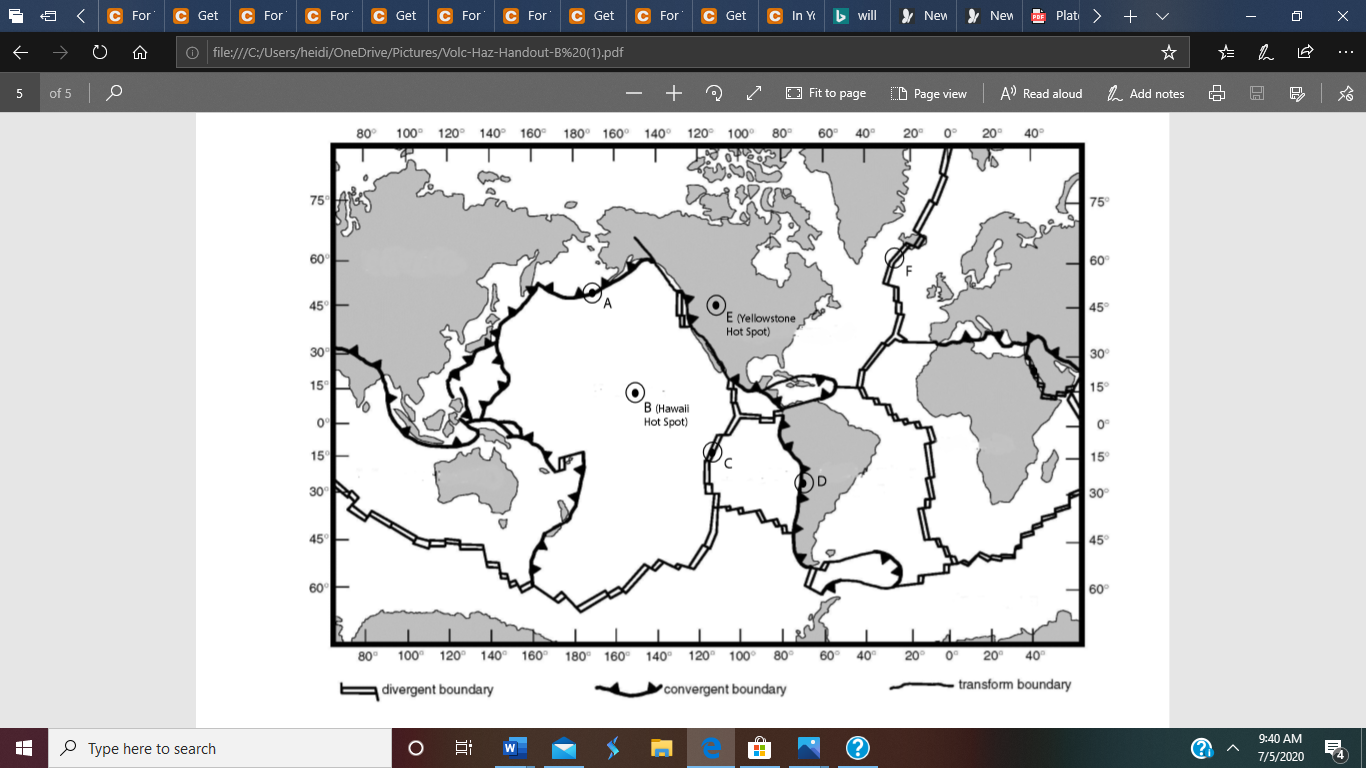Rotate the PDF pages
The height and width of the screenshot is (768, 1366).
tap(713, 92)
